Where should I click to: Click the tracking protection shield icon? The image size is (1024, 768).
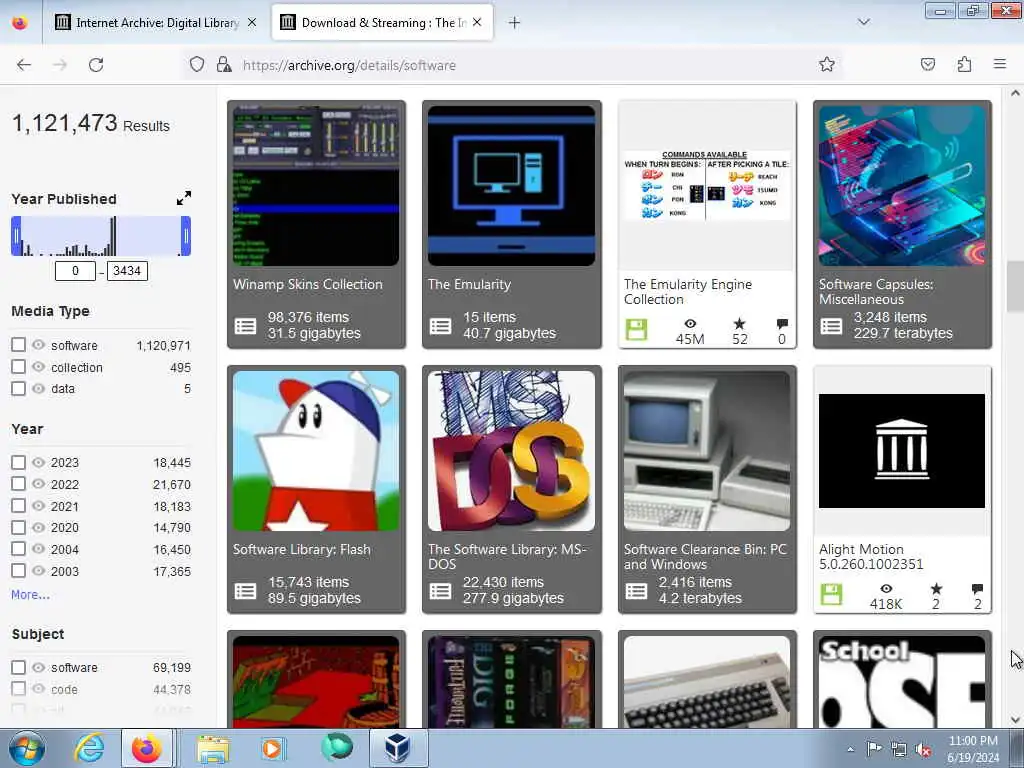197,65
